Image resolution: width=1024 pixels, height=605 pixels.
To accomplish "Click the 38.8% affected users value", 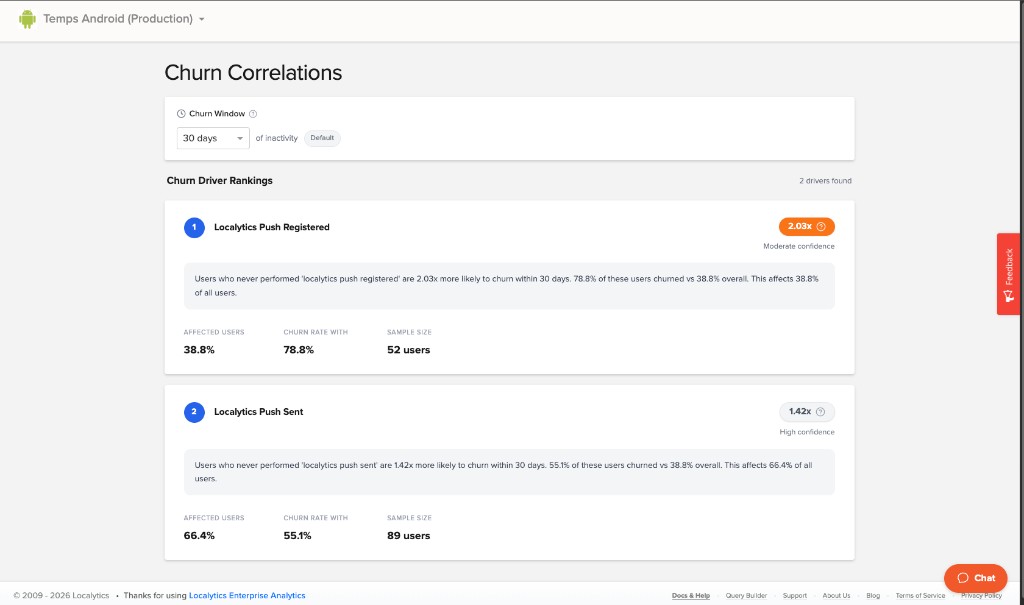I will (199, 350).
